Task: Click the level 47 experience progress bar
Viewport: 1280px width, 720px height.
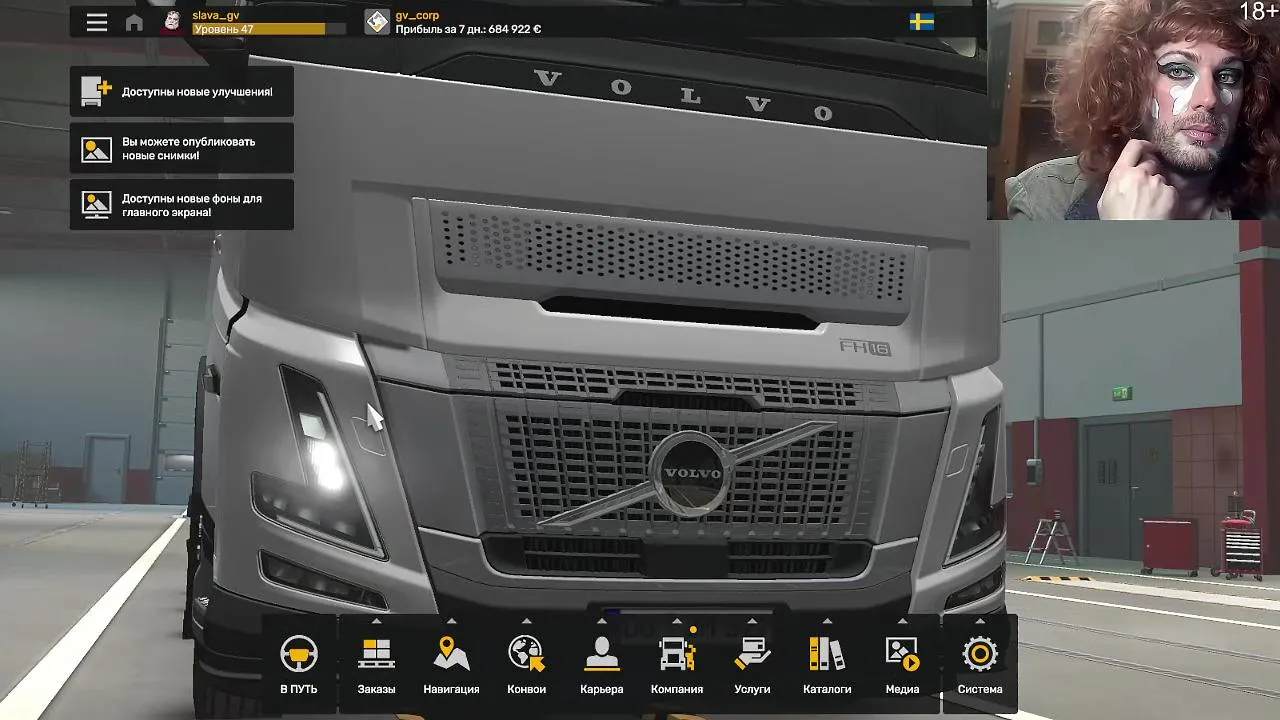Action: pyautogui.click(x=268, y=29)
